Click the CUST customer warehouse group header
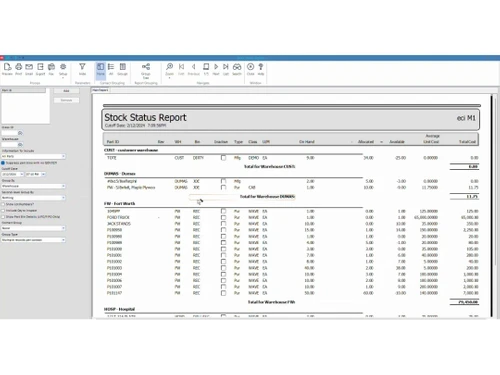The height and width of the screenshot is (375, 500). click(131, 150)
